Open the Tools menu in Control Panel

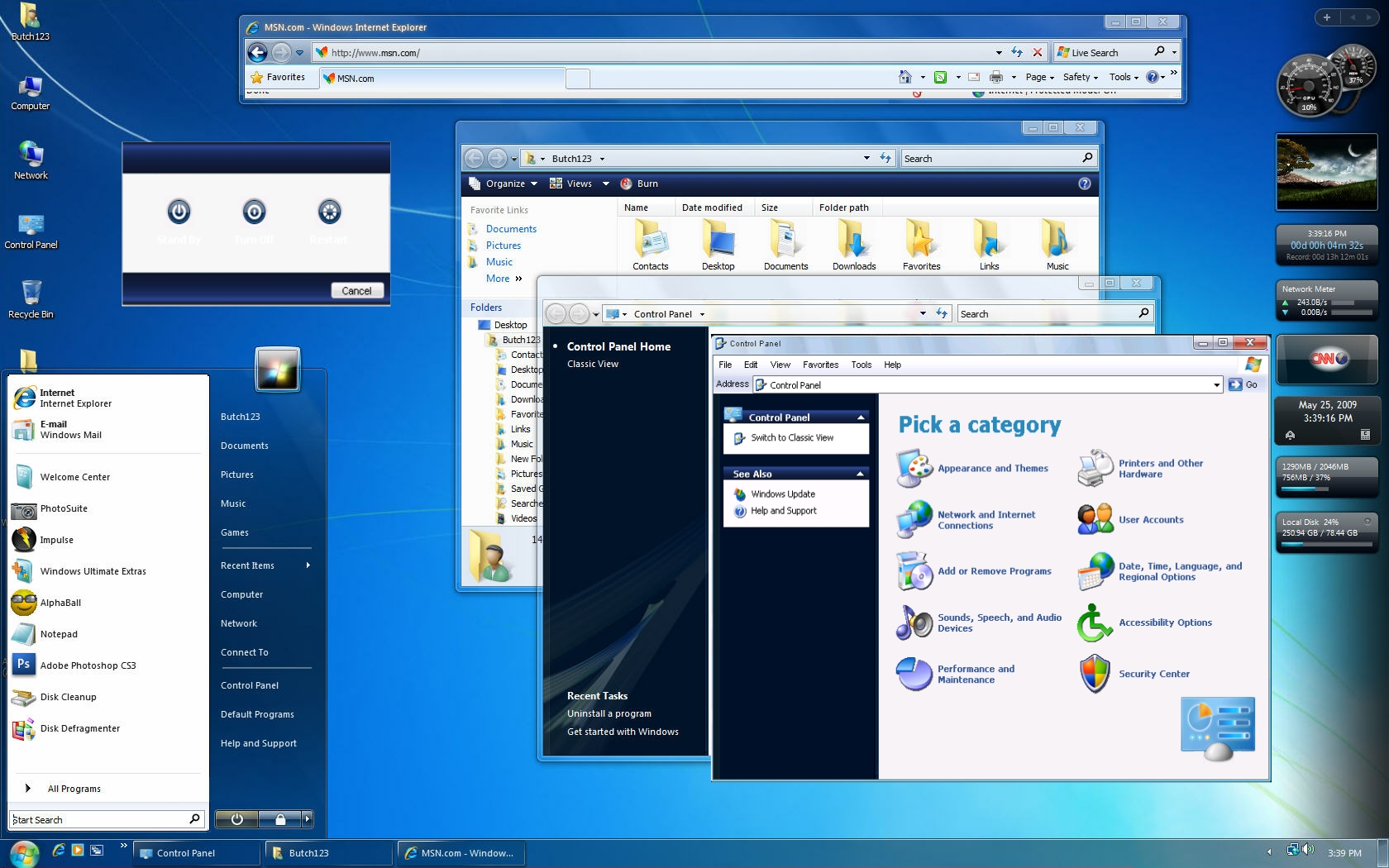coord(861,365)
